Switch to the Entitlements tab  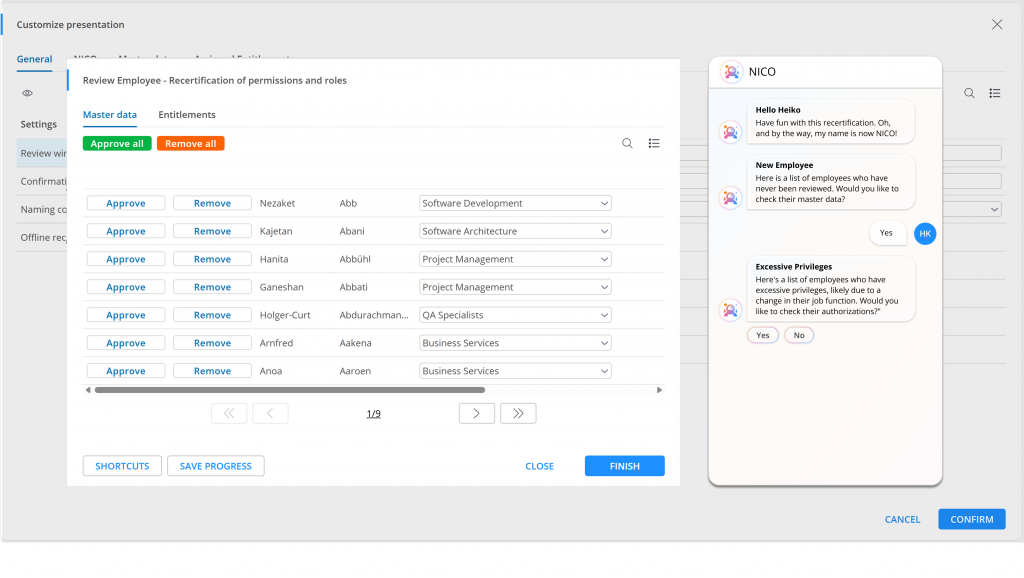(187, 115)
